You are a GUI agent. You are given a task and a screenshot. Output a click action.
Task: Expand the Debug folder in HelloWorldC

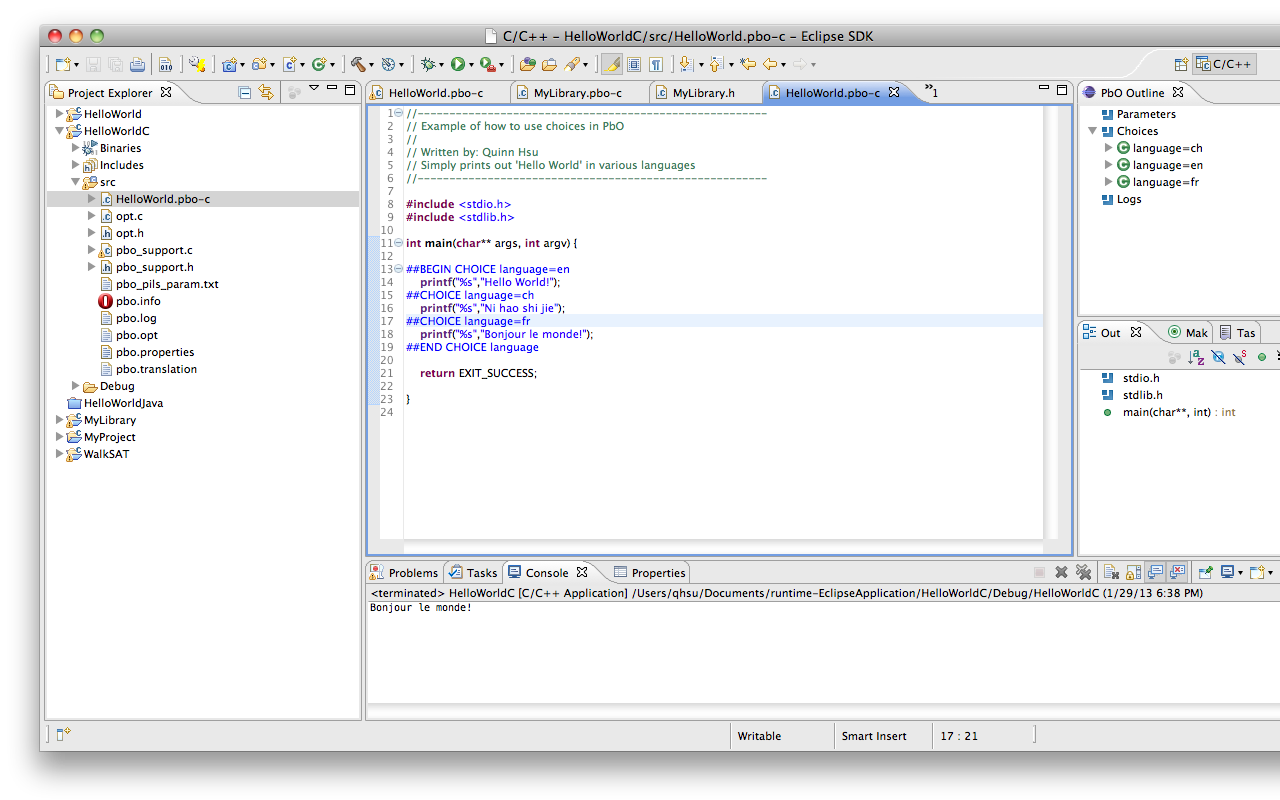click(x=76, y=386)
